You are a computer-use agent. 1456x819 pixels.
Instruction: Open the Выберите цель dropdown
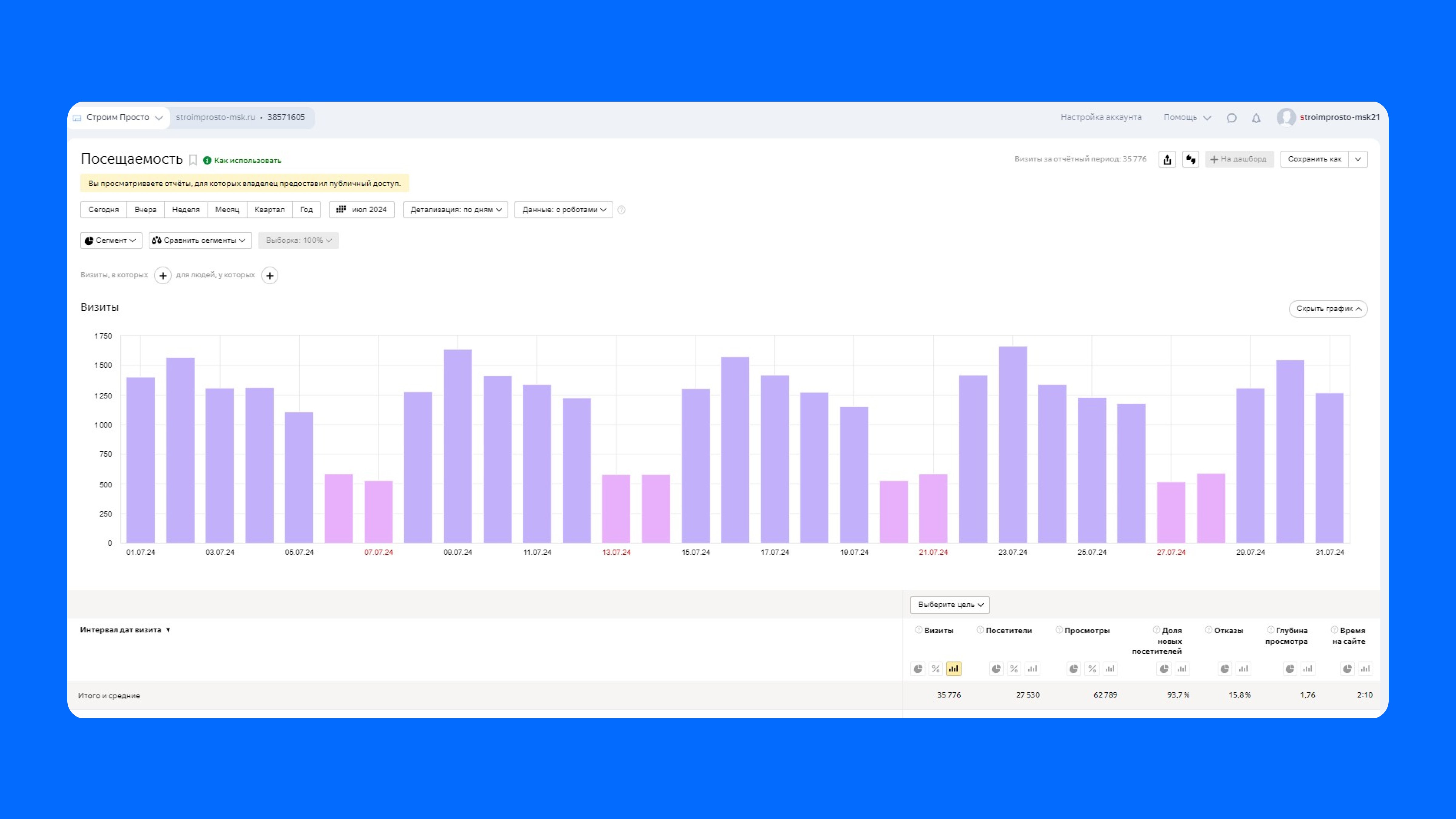pos(949,605)
